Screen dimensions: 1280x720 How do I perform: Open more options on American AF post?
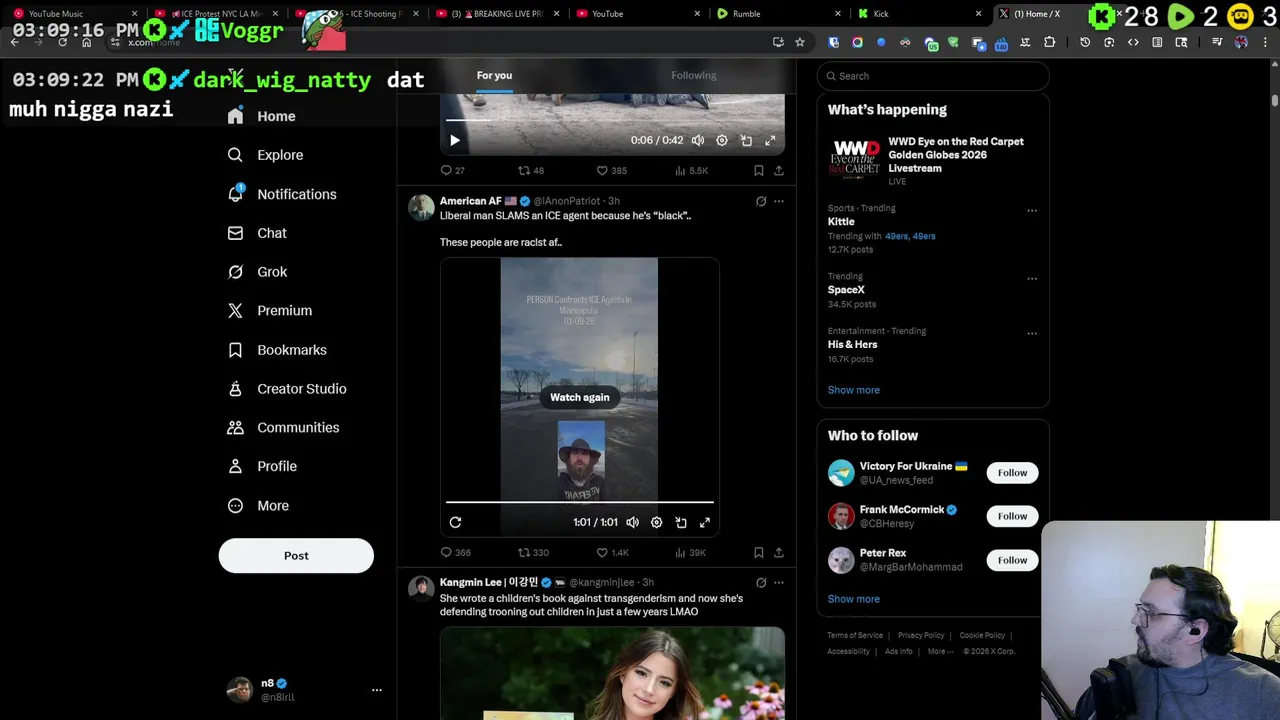[779, 201]
